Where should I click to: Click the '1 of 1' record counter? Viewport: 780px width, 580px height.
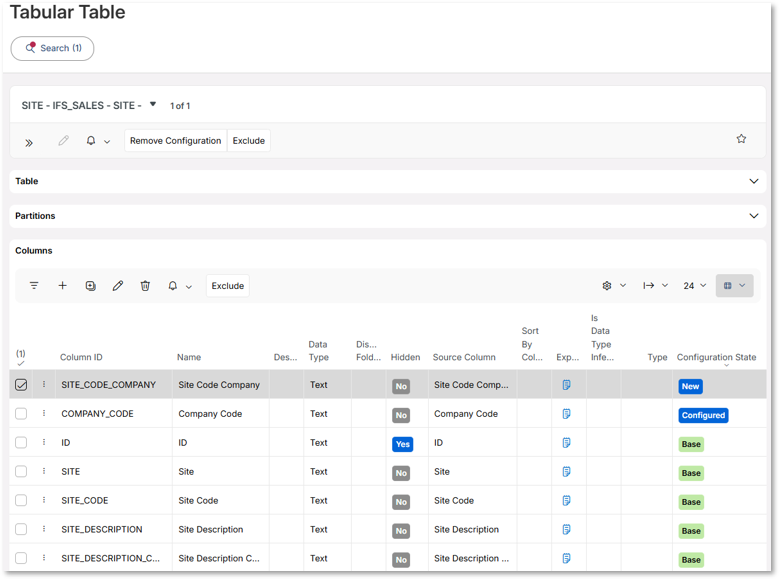[x=180, y=106]
